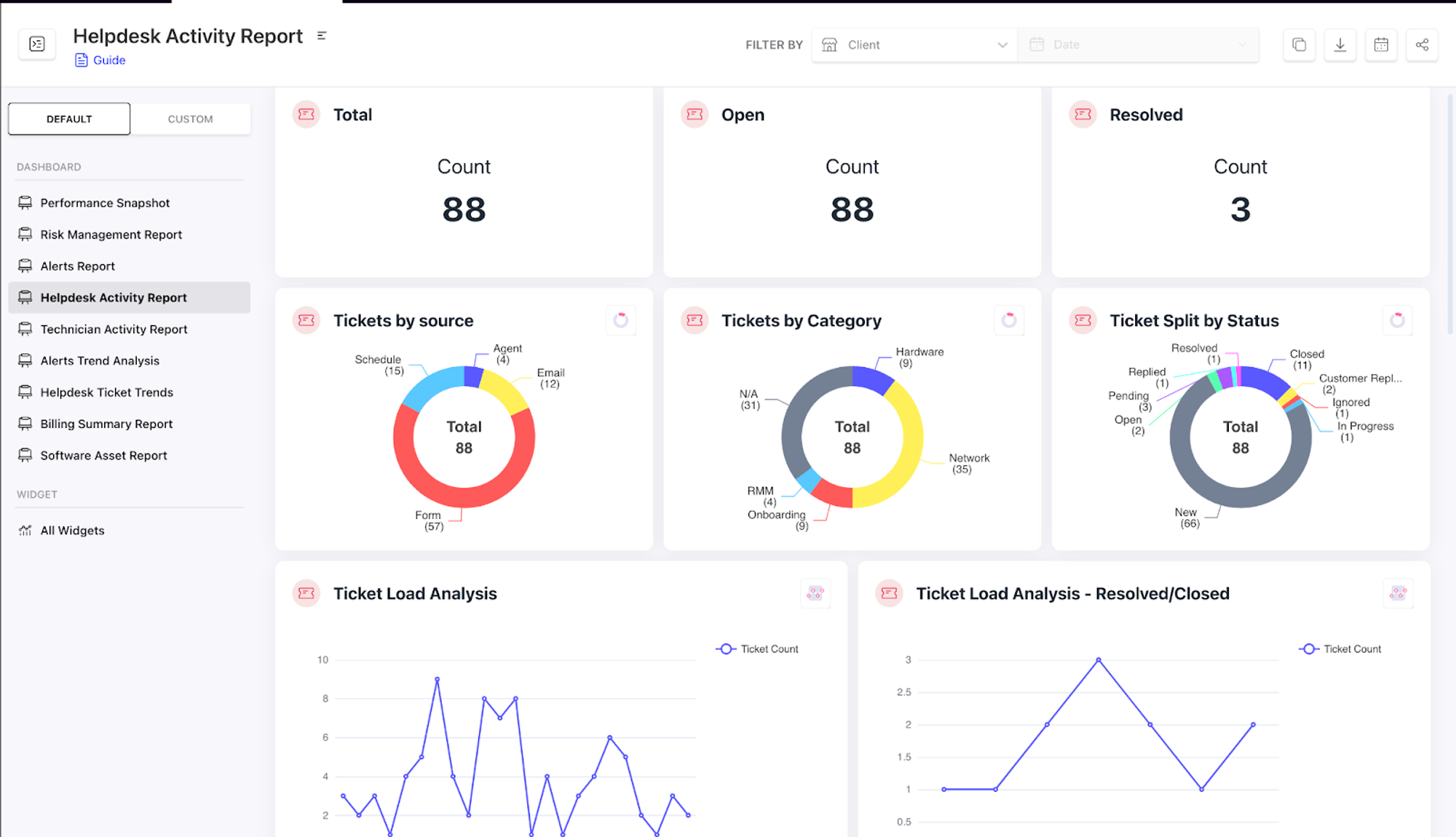Click the Hardware (9) label
The height and width of the screenshot is (837, 1456).
pyautogui.click(x=919, y=357)
